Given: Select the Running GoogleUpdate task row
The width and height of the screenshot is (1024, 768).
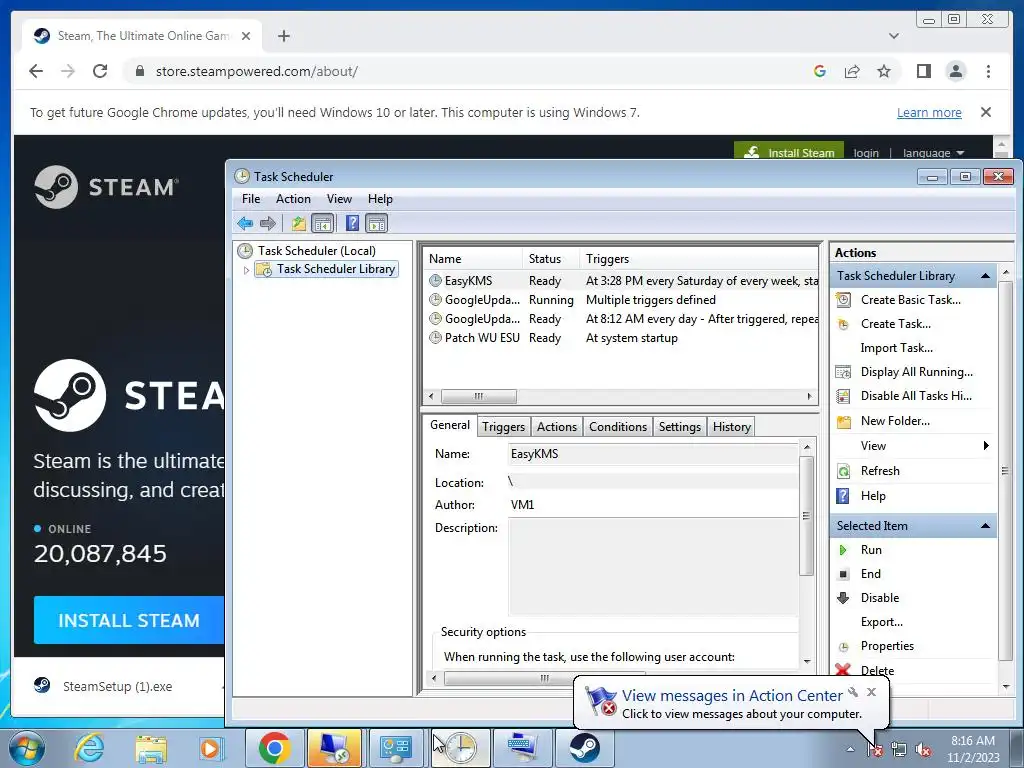Looking at the screenshot, I should tap(620, 300).
